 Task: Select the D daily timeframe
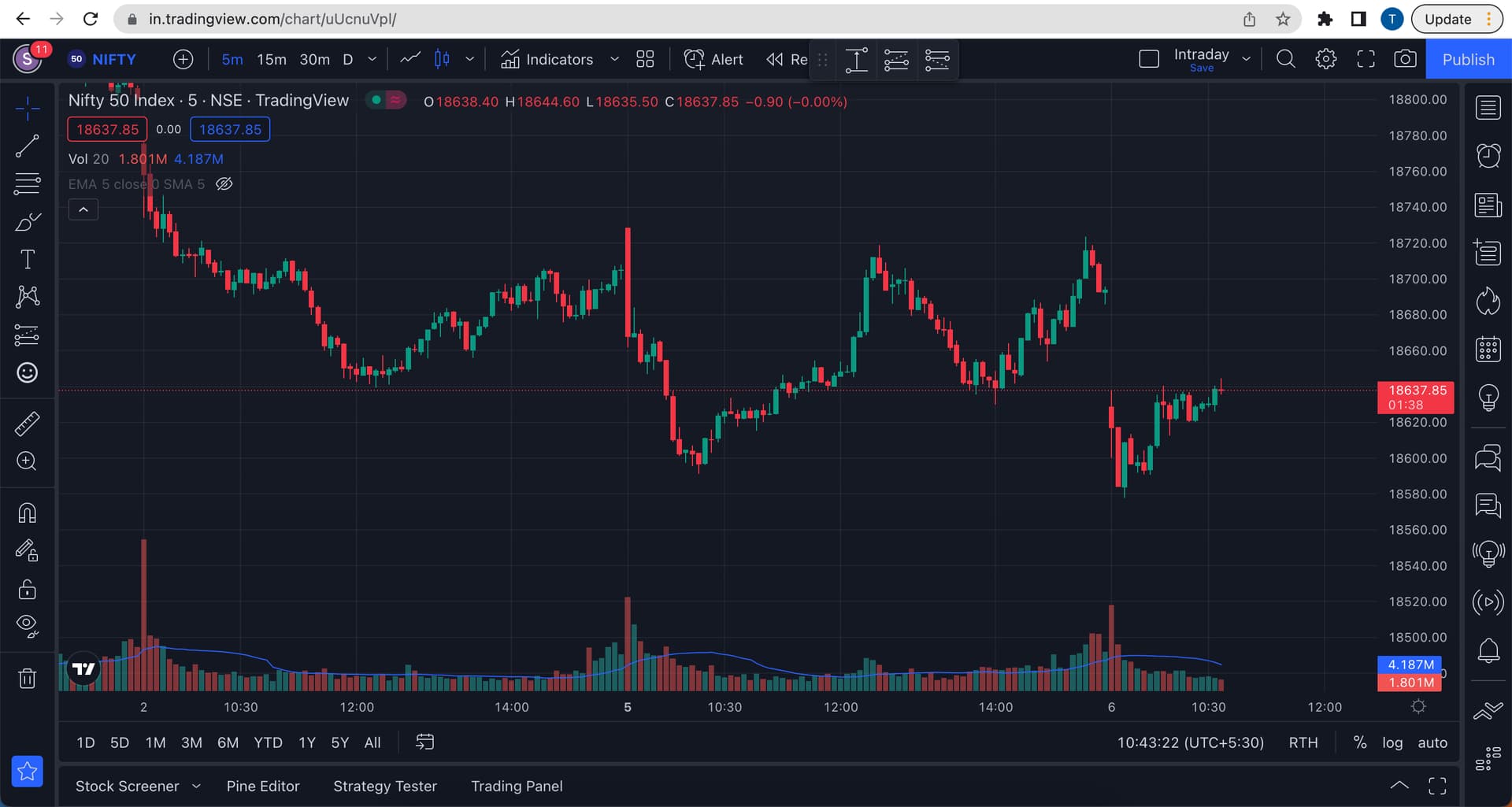(347, 59)
